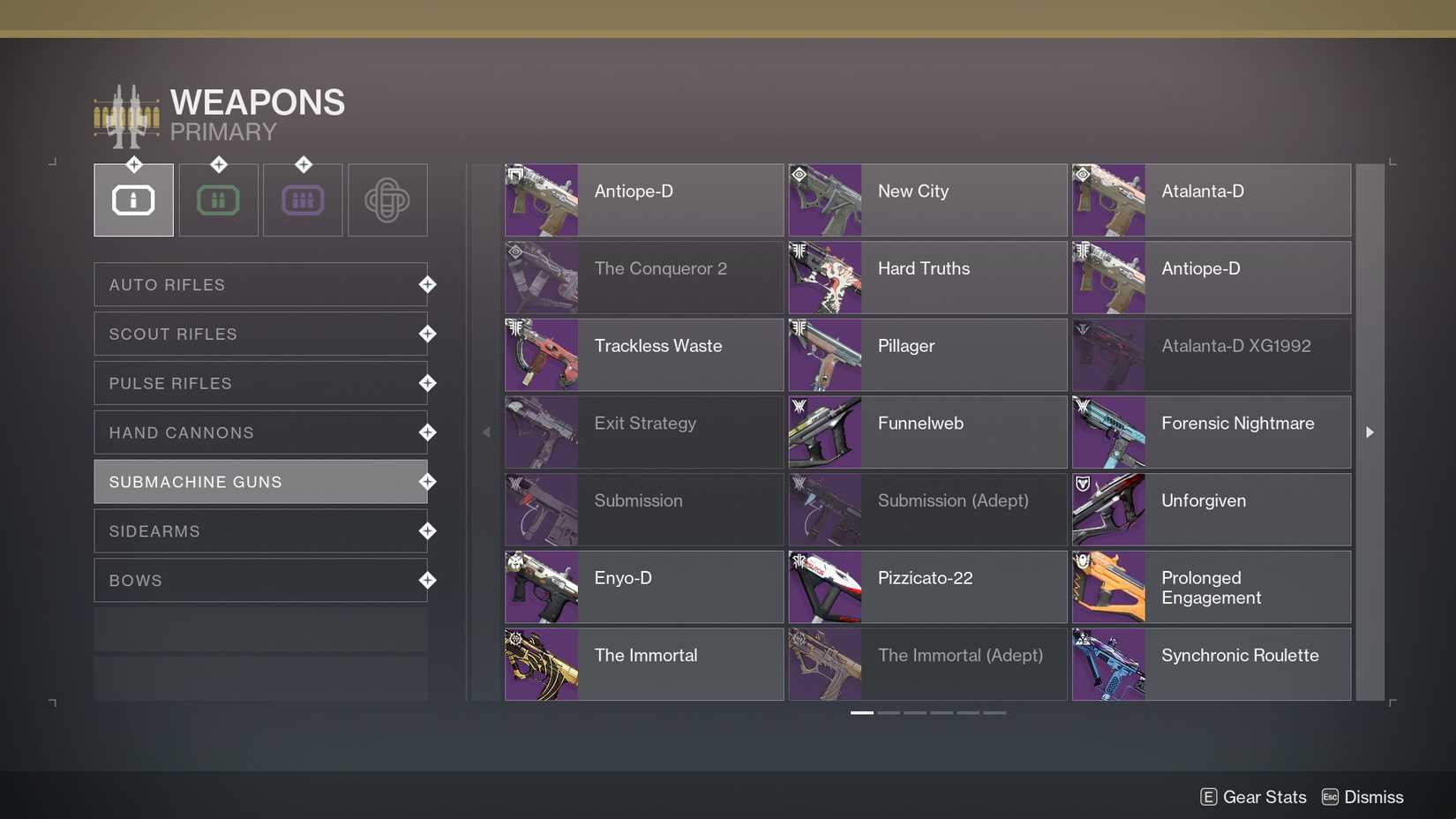Screen dimensions: 1456x819
Task: Click the Enyo-D weapon icon
Action: tap(542, 587)
